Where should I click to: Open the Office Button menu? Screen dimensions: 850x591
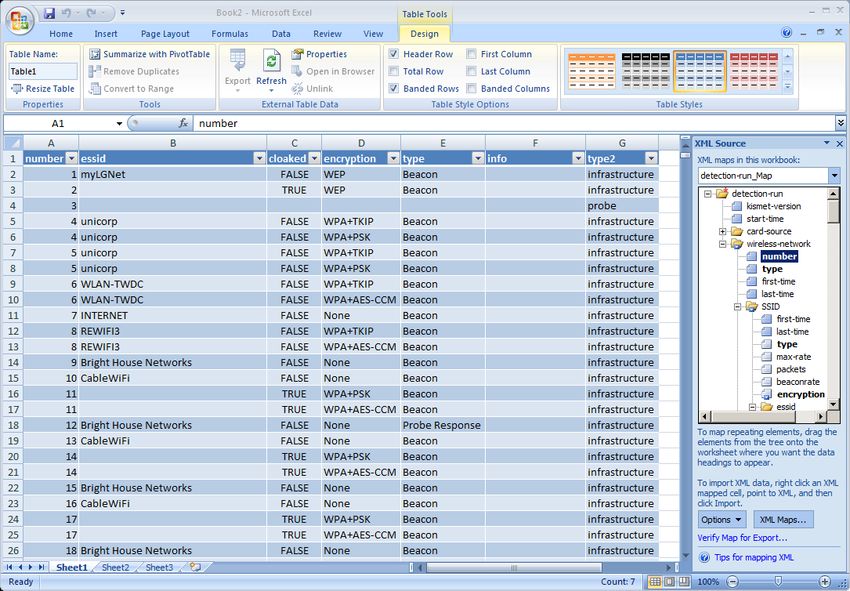point(20,21)
